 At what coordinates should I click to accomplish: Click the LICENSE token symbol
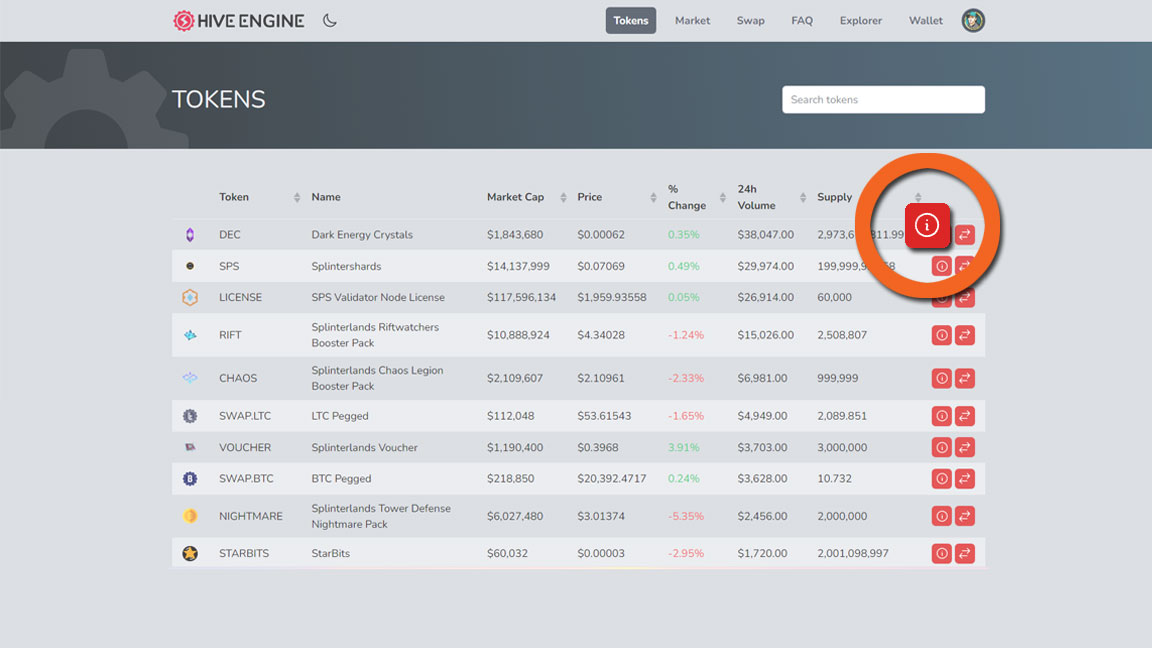240,298
